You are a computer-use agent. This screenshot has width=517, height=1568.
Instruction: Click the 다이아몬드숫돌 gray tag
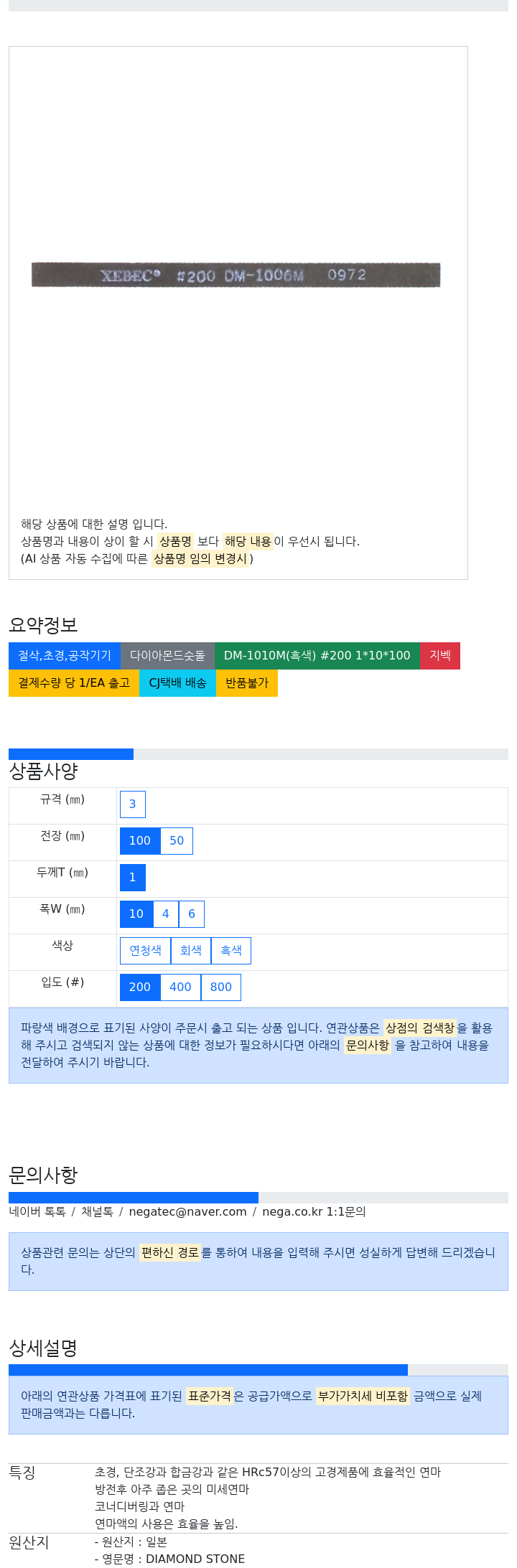click(167, 655)
